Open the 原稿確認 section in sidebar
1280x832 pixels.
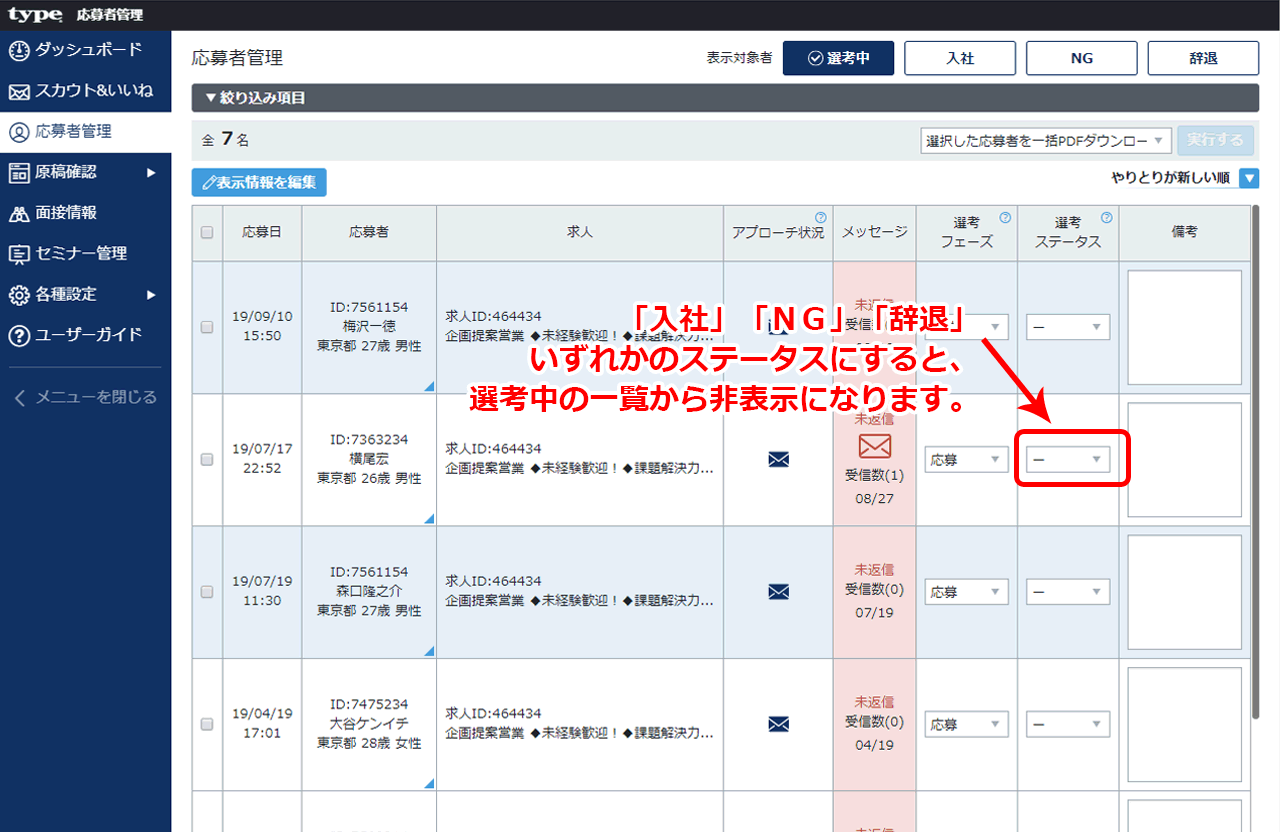(60, 172)
